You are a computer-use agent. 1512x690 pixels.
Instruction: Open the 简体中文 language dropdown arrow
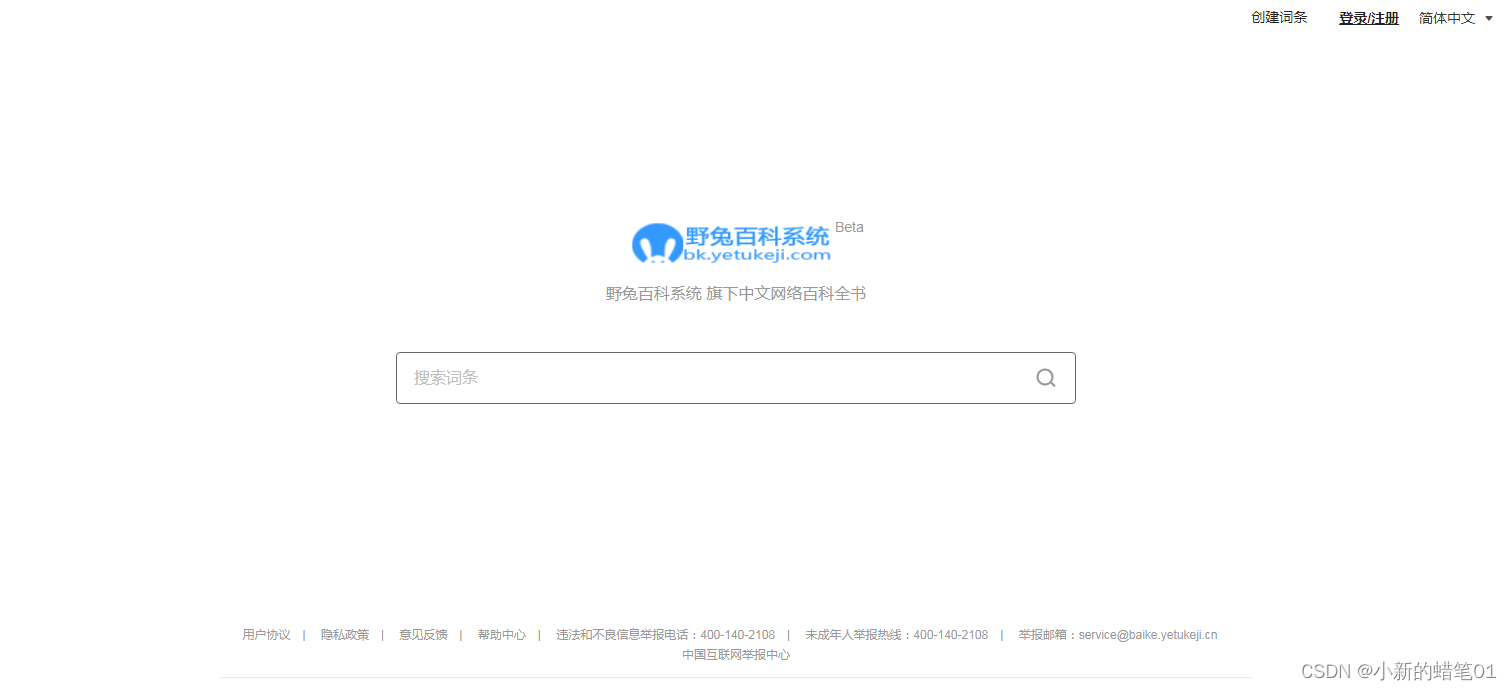point(1489,18)
